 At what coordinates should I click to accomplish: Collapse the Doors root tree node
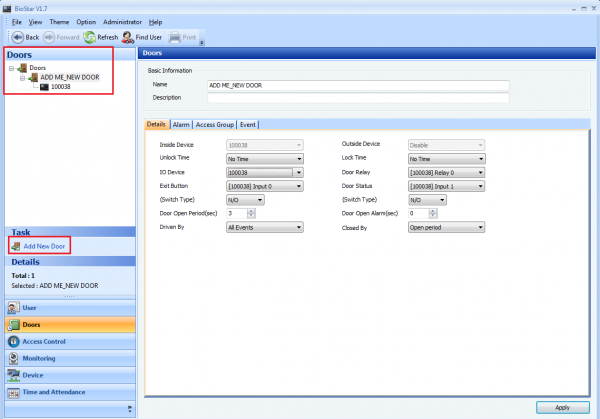pyautogui.click(x=10, y=68)
